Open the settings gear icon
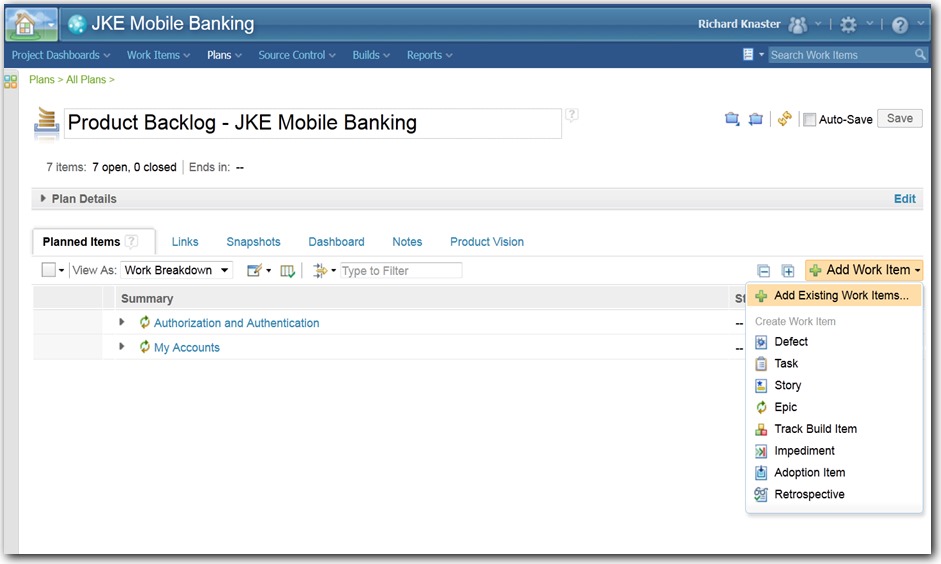941x564 pixels. (849, 25)
